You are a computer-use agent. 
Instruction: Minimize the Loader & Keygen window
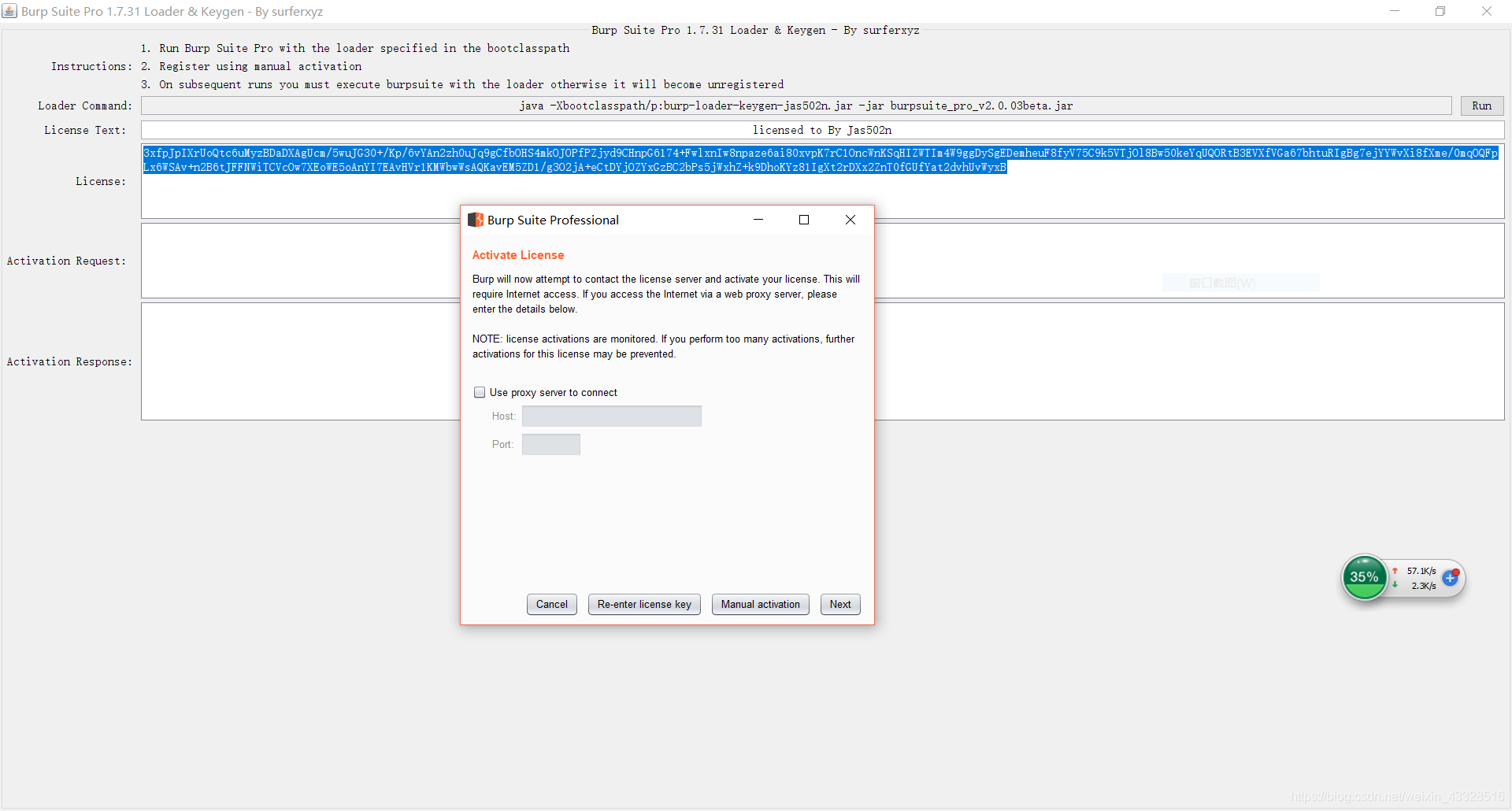1395,11
